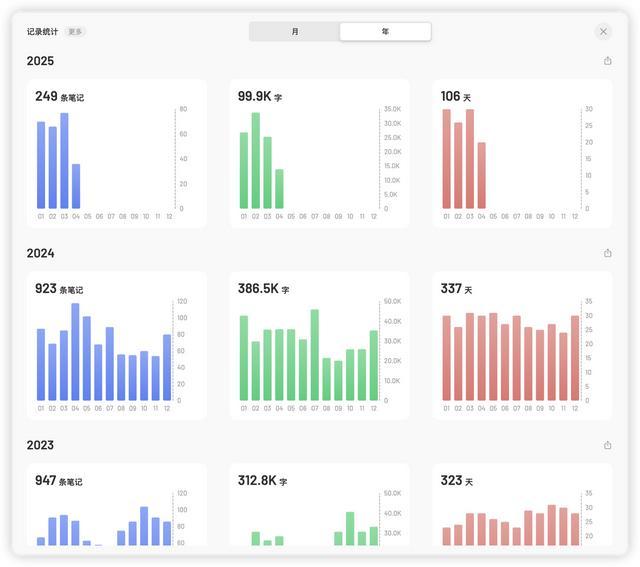
Task: Click the 337 天 total
Action: [456, 289]
